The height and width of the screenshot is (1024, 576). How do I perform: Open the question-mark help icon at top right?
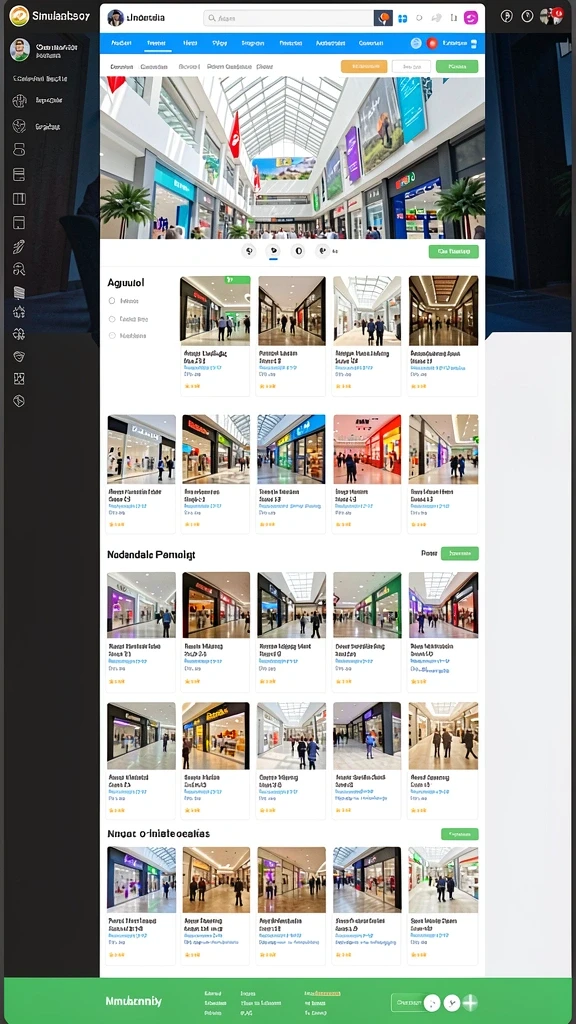pyautogui.click(x=527, y=16)
